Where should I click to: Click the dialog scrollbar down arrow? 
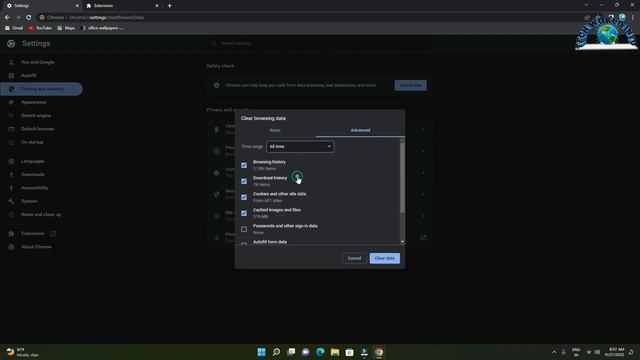click(402, 242)
